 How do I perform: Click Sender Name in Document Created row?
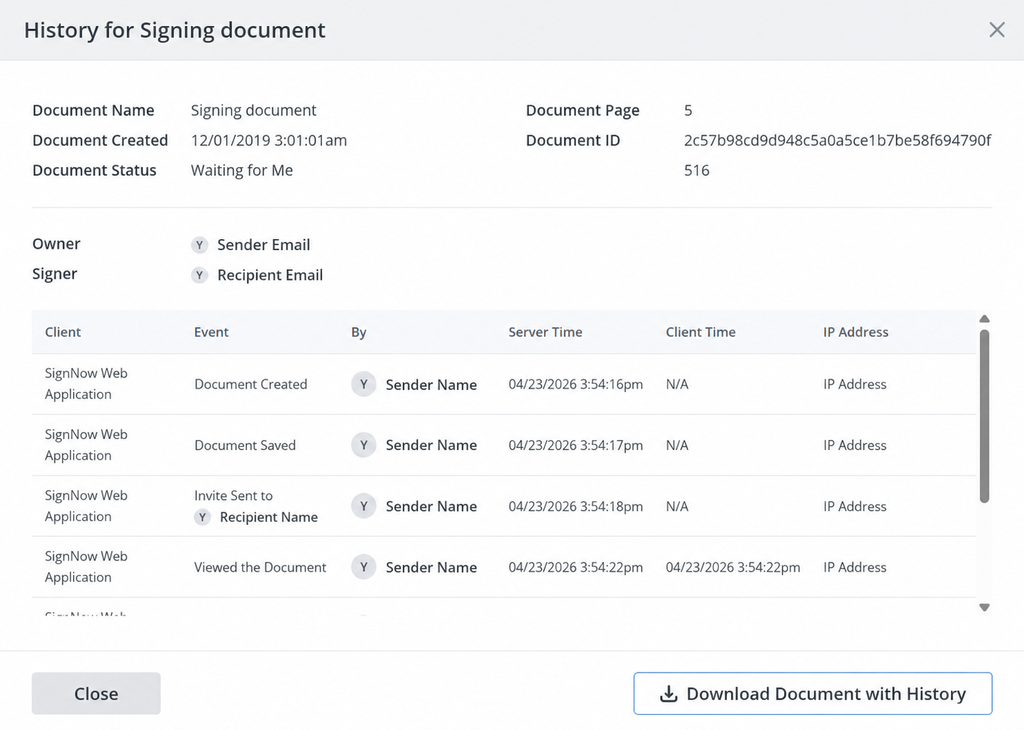point(431,385)
